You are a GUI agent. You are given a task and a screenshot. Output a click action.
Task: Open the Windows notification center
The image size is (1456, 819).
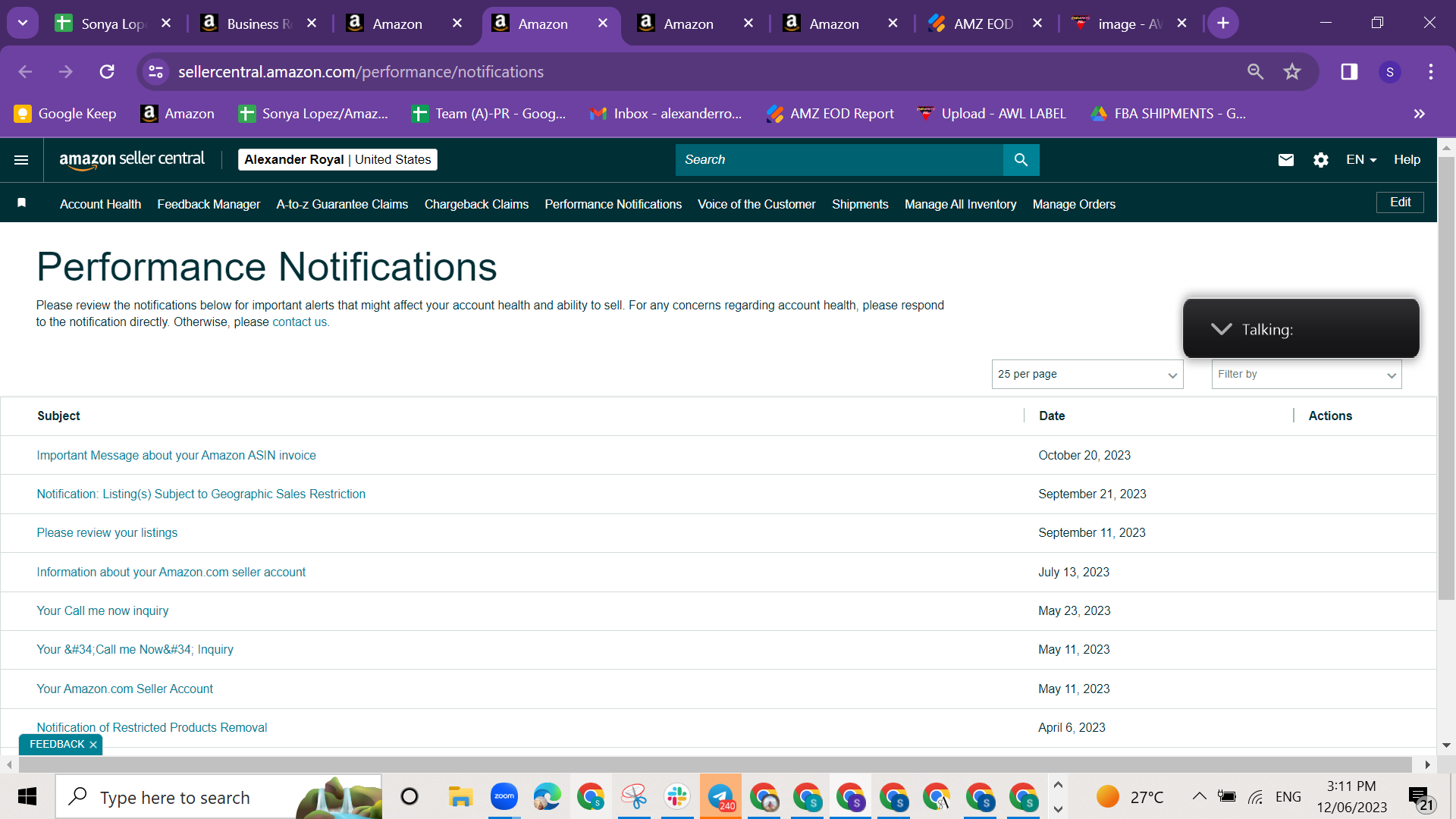[x=1420, y=797]
